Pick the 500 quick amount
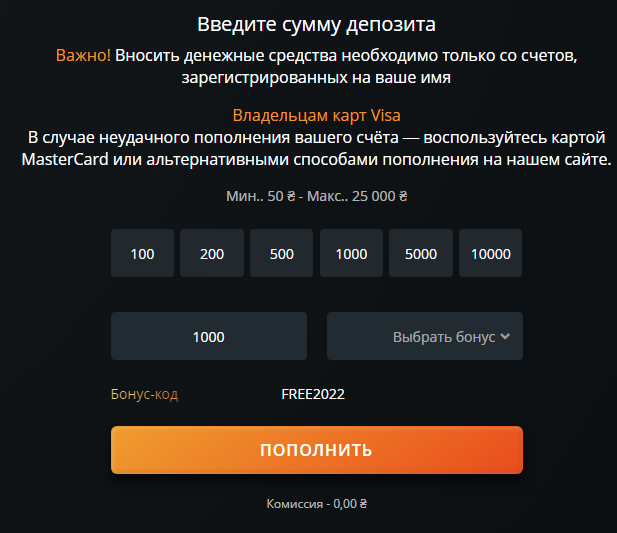Viewport: 617px width, 533px height. [x=282, y=253]
